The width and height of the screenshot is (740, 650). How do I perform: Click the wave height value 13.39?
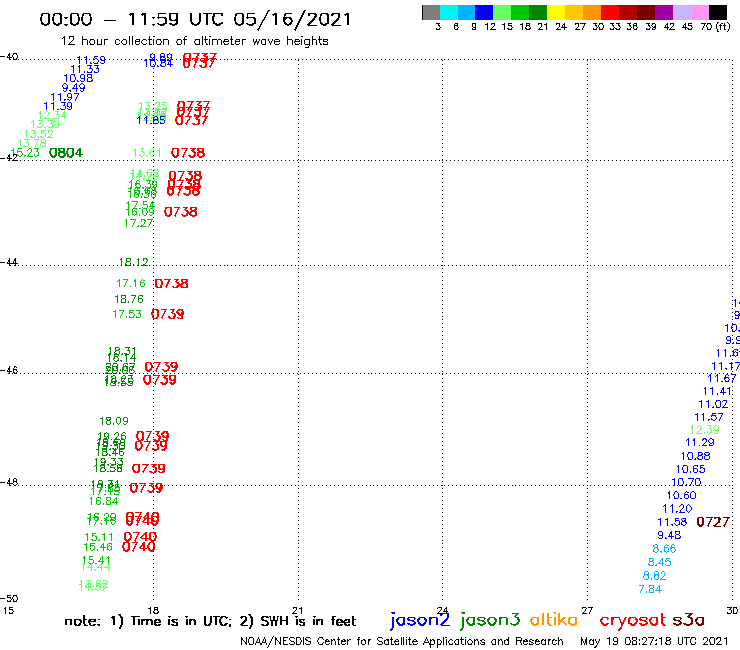click(45, 124)
